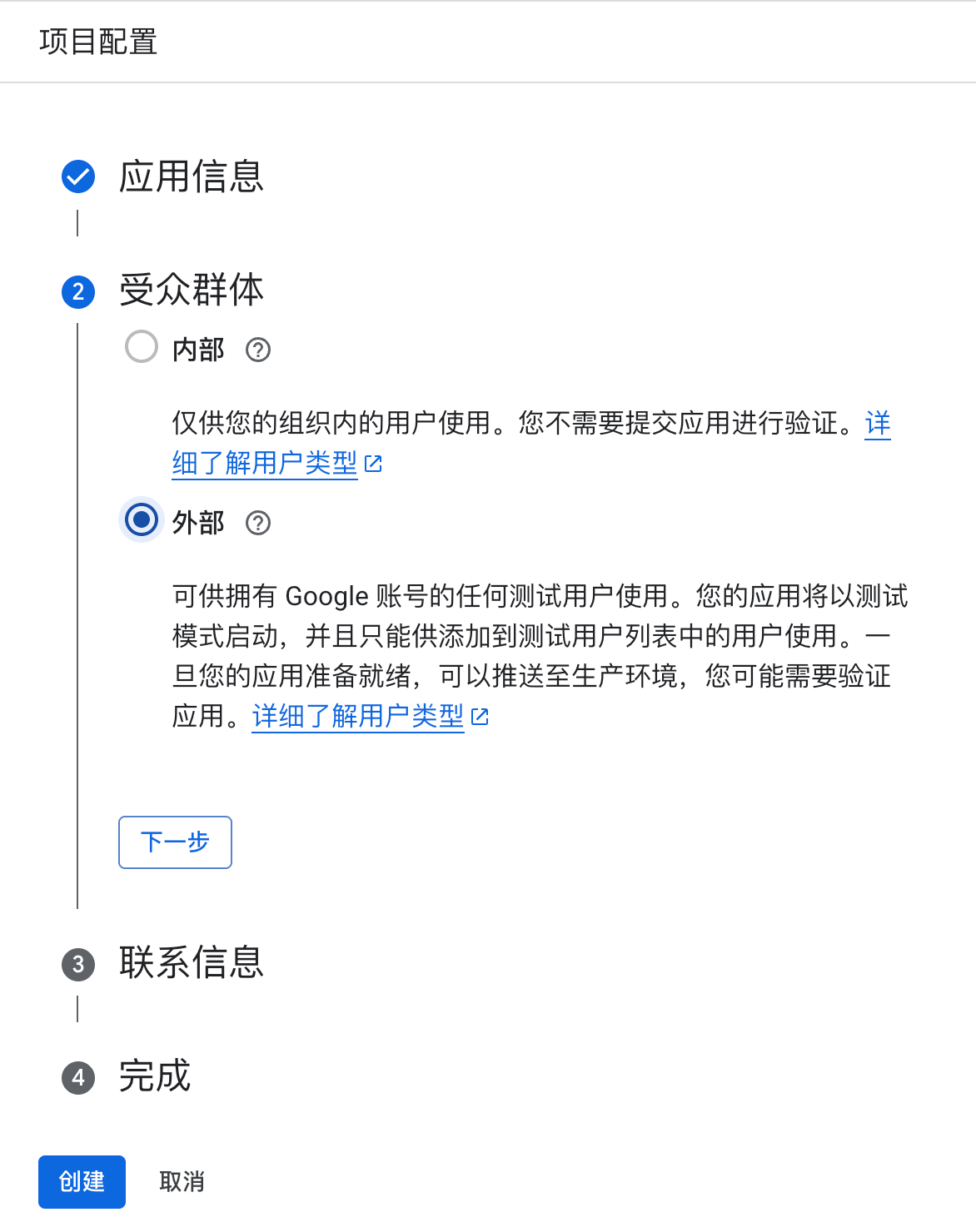Select the 外部 radio button
The height and width of the screenshot is (1232, 976).
(142, 520)
